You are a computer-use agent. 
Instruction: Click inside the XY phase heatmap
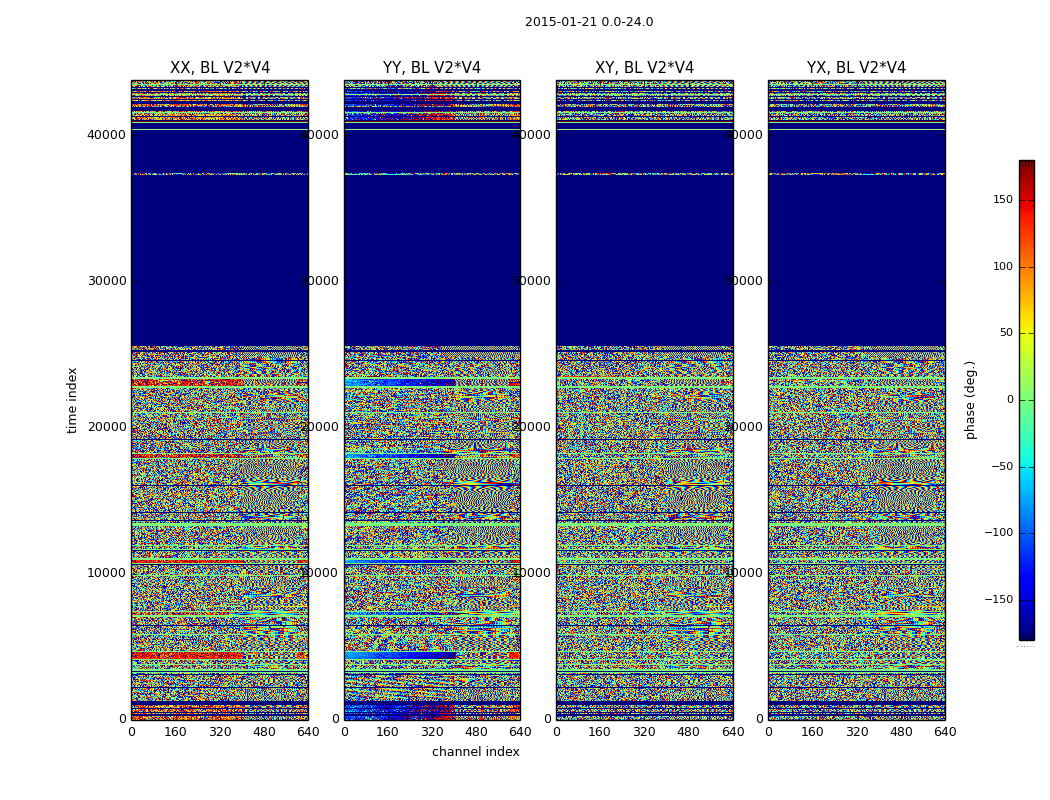coord(645,400)
